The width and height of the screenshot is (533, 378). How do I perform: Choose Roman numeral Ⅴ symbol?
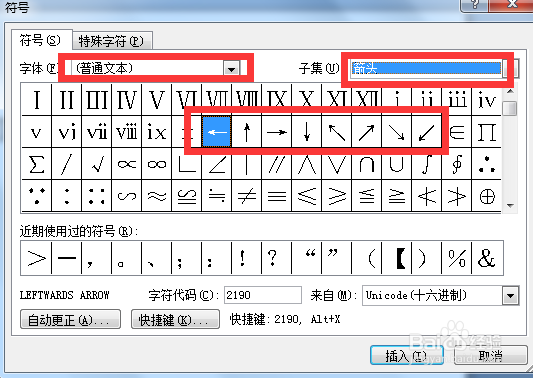pyautogui.click(x=157, y=100)
